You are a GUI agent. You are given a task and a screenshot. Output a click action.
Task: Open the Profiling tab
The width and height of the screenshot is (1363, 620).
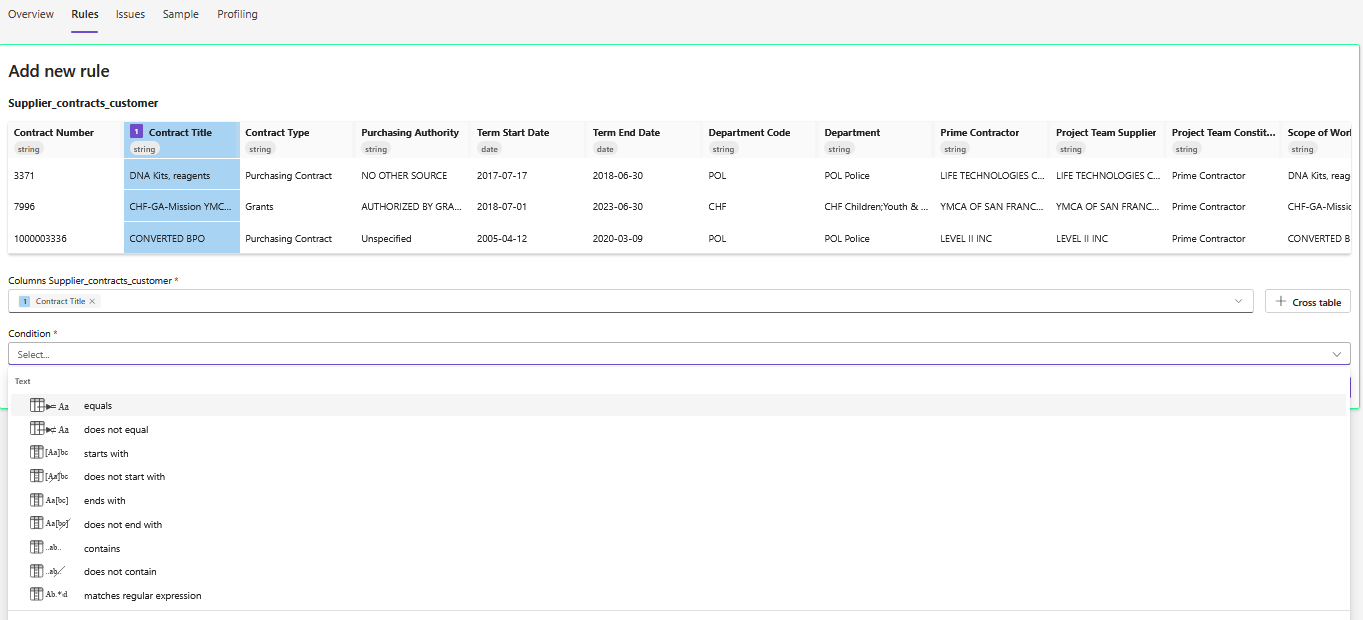pos(237,14)
